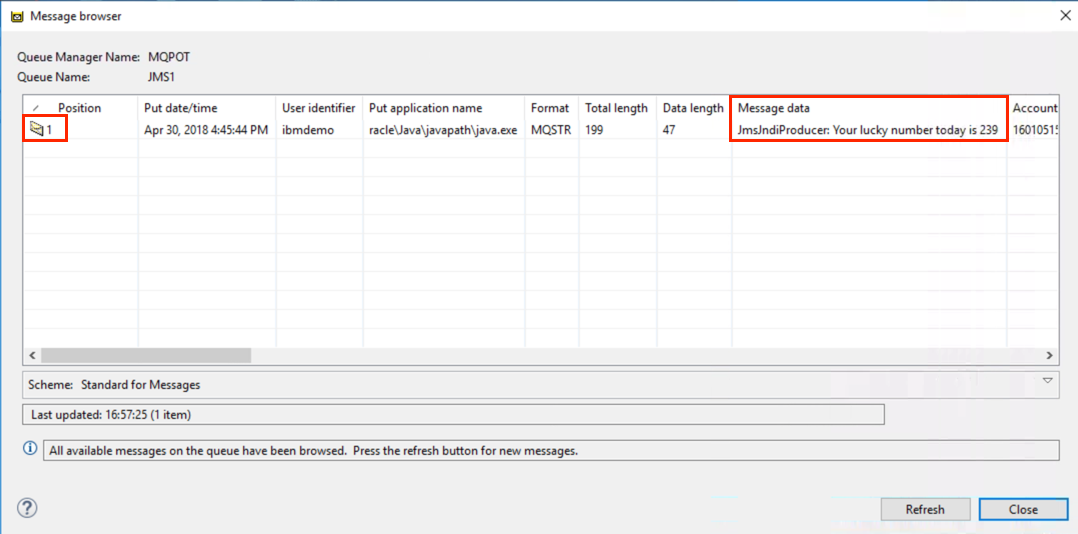Click the help question mark icon

(x=26, y=508)
